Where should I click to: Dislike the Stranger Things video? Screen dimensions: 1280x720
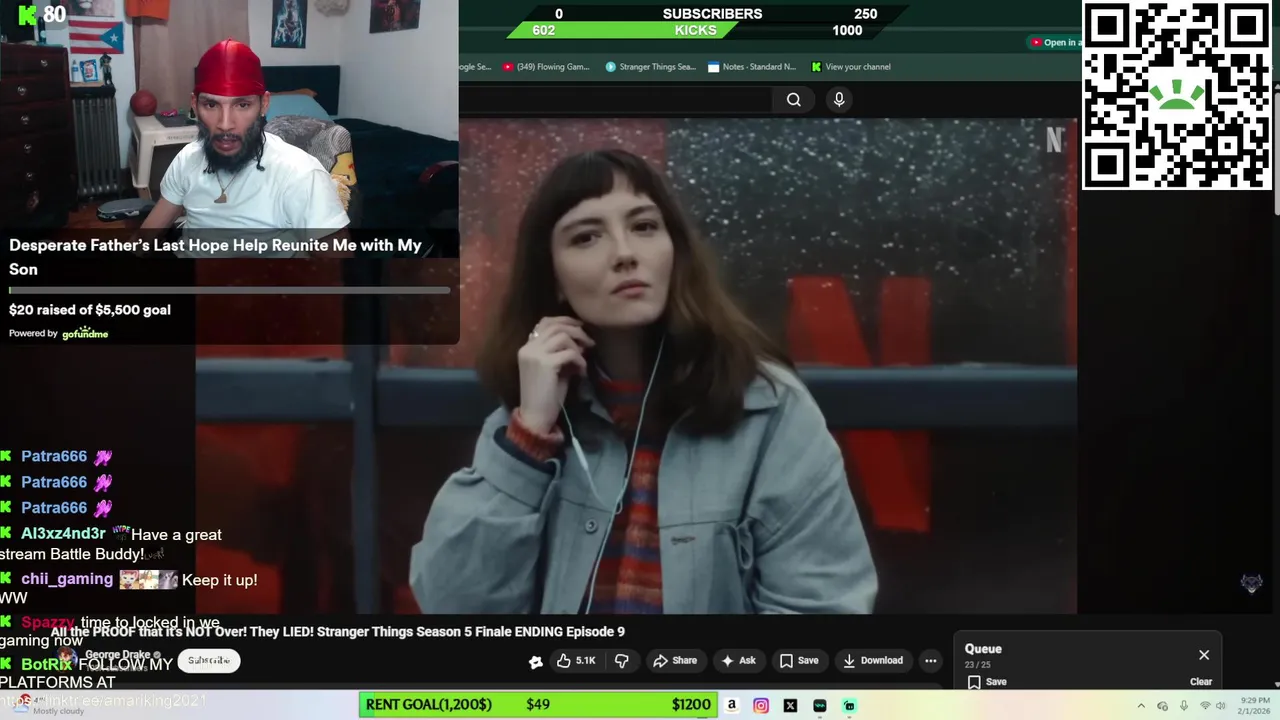pyautogui.click(x=621, y=660)
